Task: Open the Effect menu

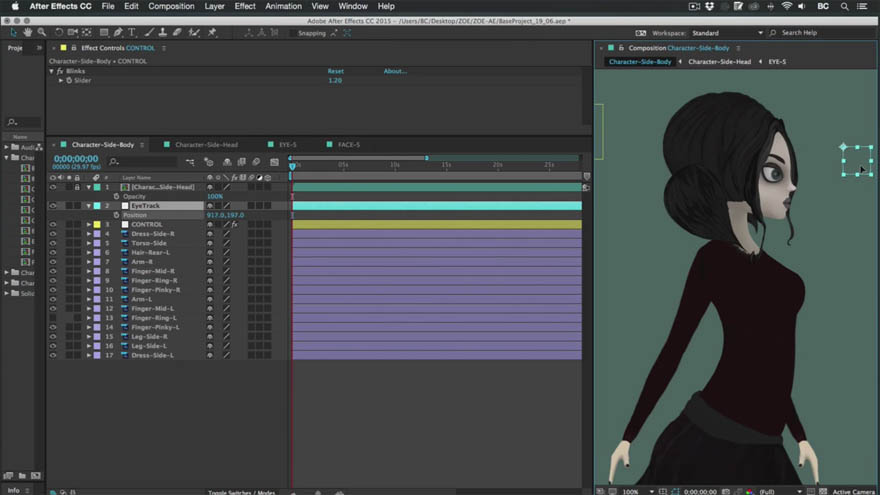Action: (x=245, y=6)
